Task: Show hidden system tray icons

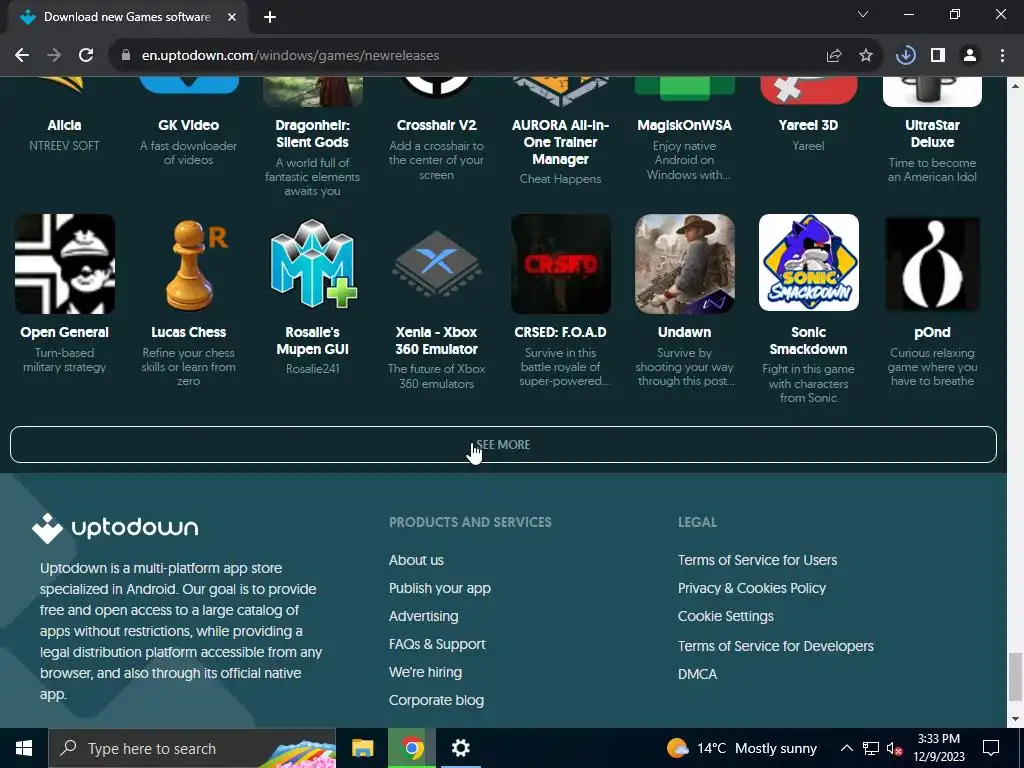Action: (x=846, y=748)
